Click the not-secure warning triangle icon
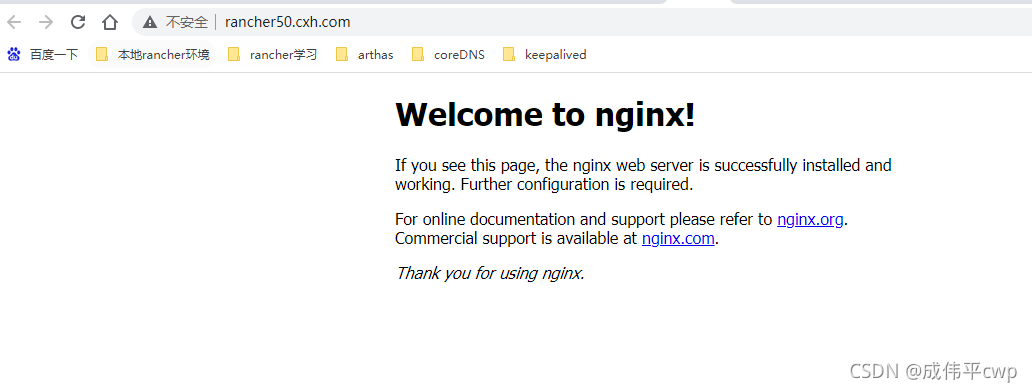Viewport: 1032px width, 392px height. (150, 22)
